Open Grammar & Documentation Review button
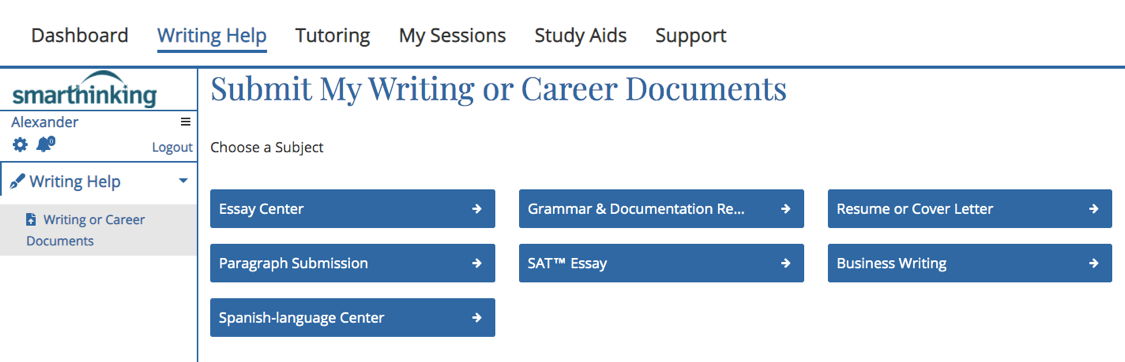1125x362 pixels. 662,209
